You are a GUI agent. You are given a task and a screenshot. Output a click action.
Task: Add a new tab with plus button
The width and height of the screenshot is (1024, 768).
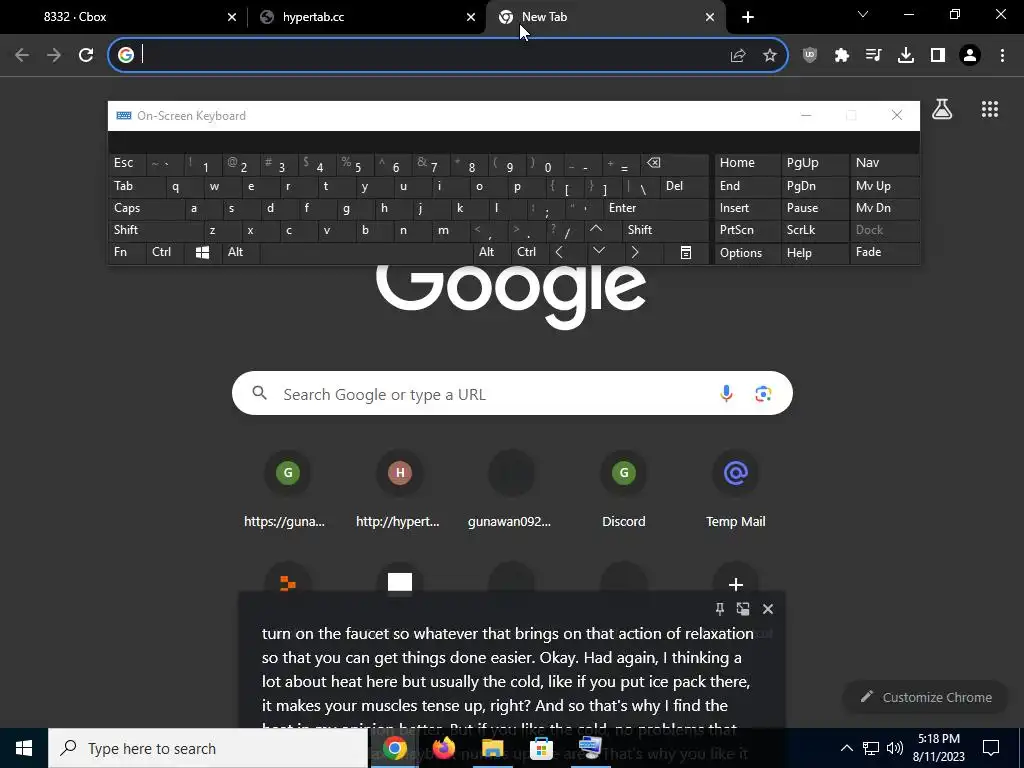[x=748, y=17]
